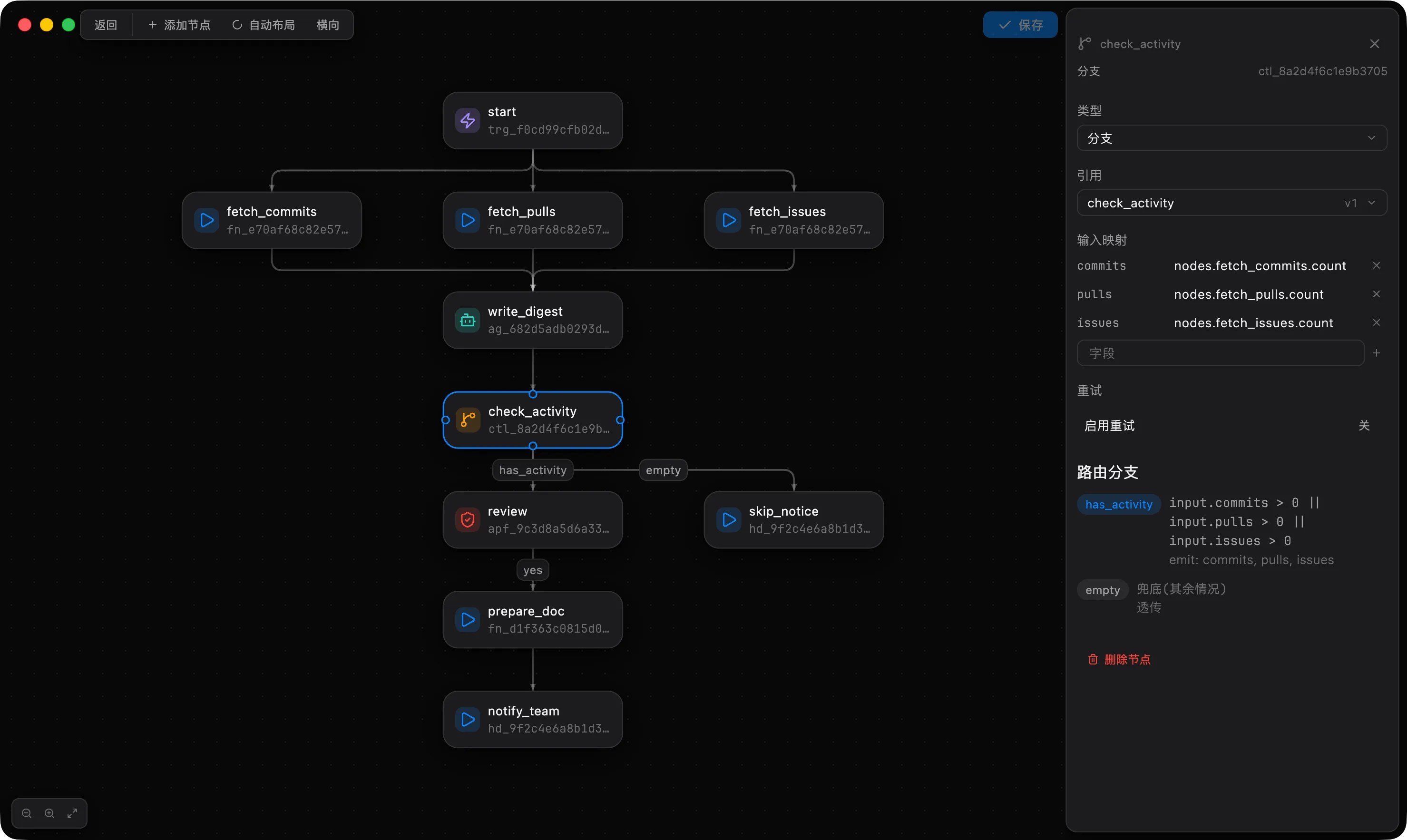Fit canvas to view with expand arrows icon

click(x=72, y=813)
